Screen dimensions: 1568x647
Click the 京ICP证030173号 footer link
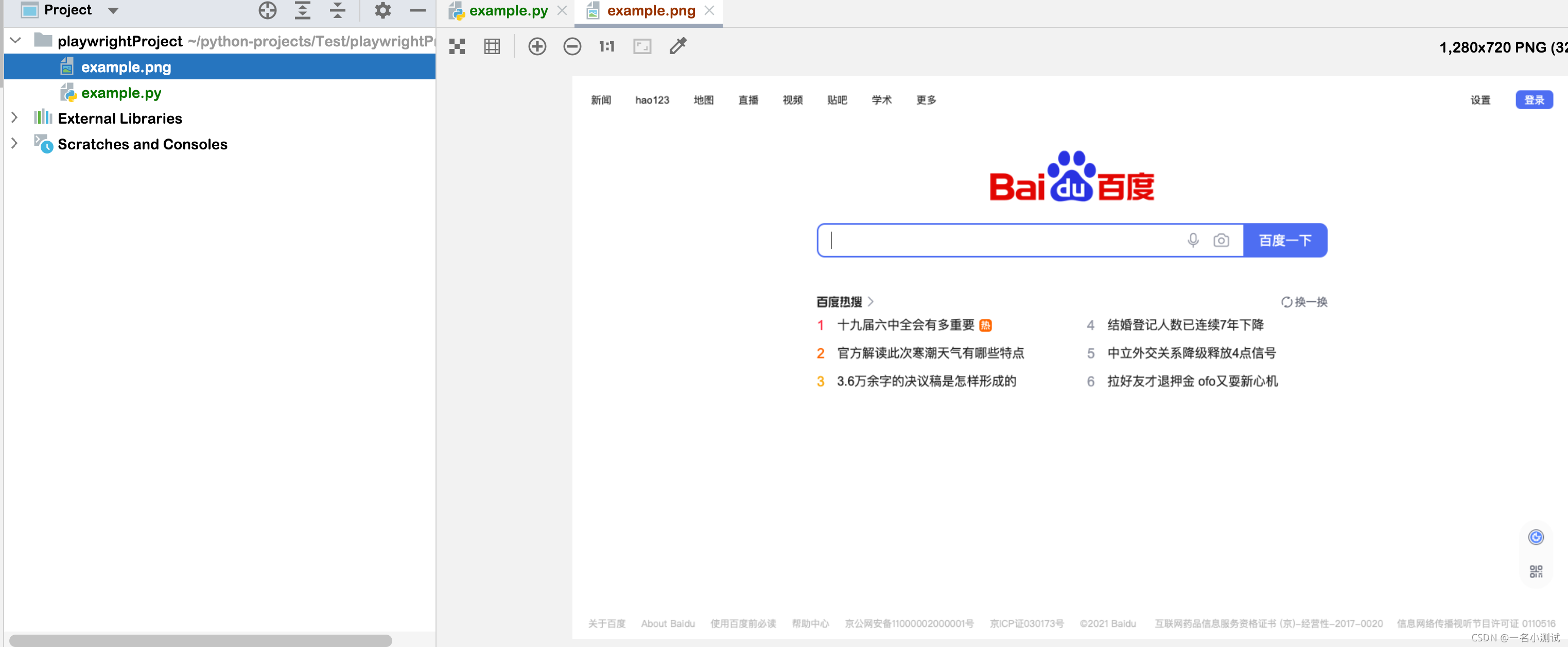pos(1026,623)
